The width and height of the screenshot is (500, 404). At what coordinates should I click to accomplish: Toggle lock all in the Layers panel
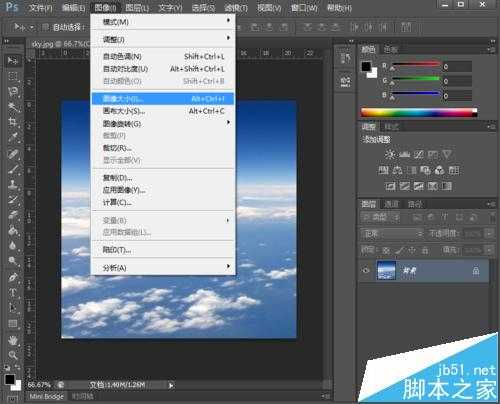pyautogui.click(x=425, y=250)
